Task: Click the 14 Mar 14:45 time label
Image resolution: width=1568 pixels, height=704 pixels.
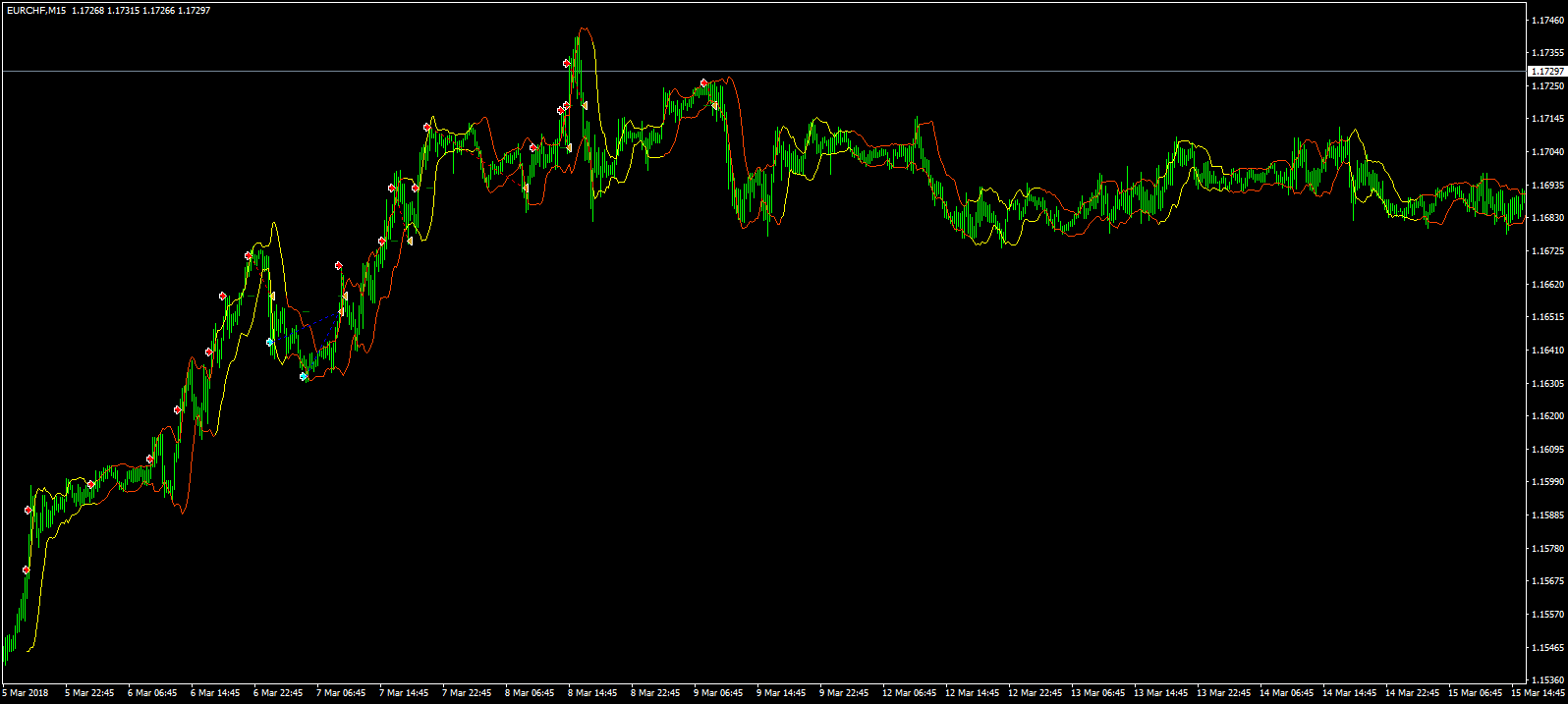Action: tap(1349, 693)
